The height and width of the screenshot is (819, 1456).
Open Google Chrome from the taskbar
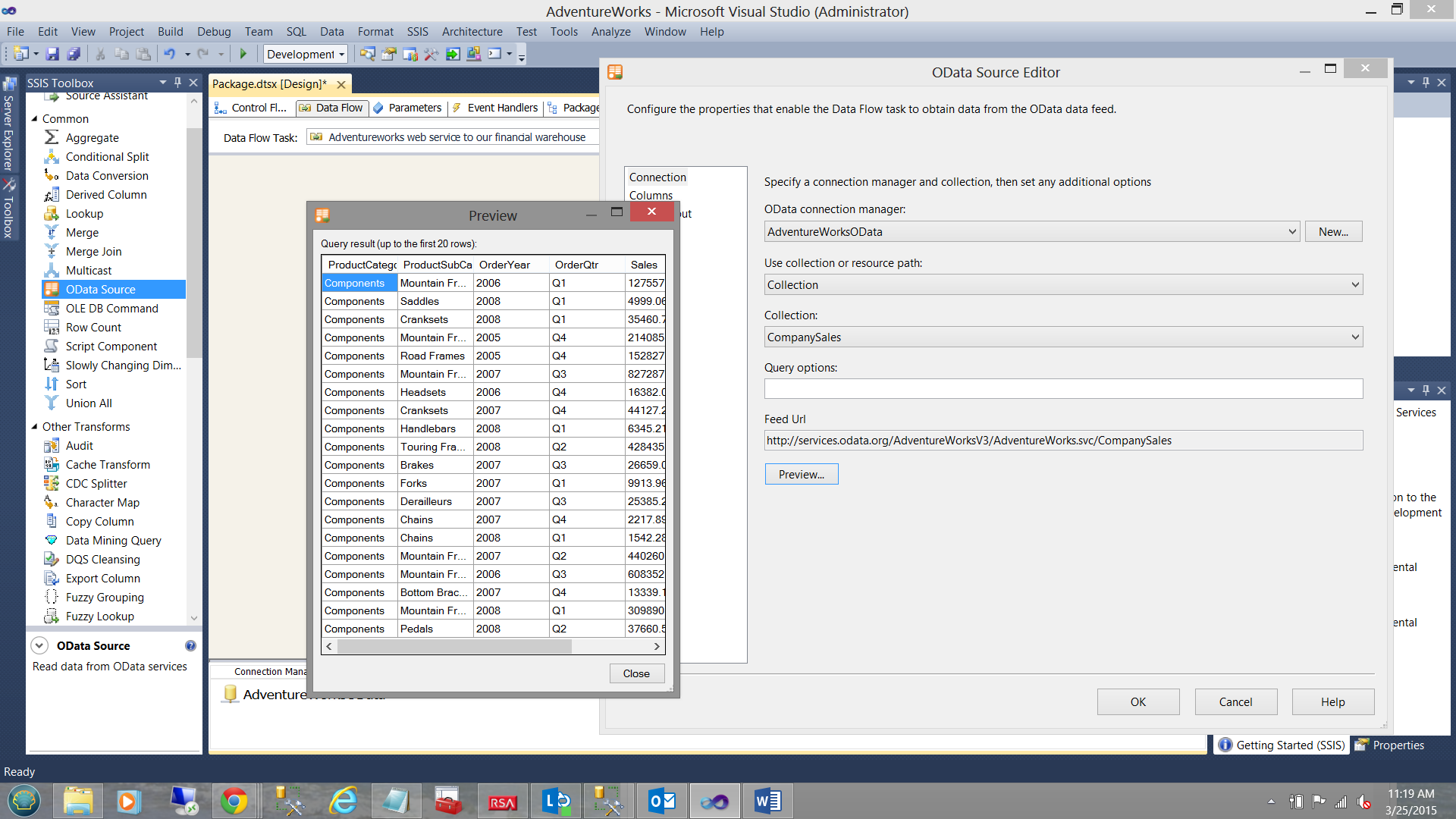(x=234, y=801)
